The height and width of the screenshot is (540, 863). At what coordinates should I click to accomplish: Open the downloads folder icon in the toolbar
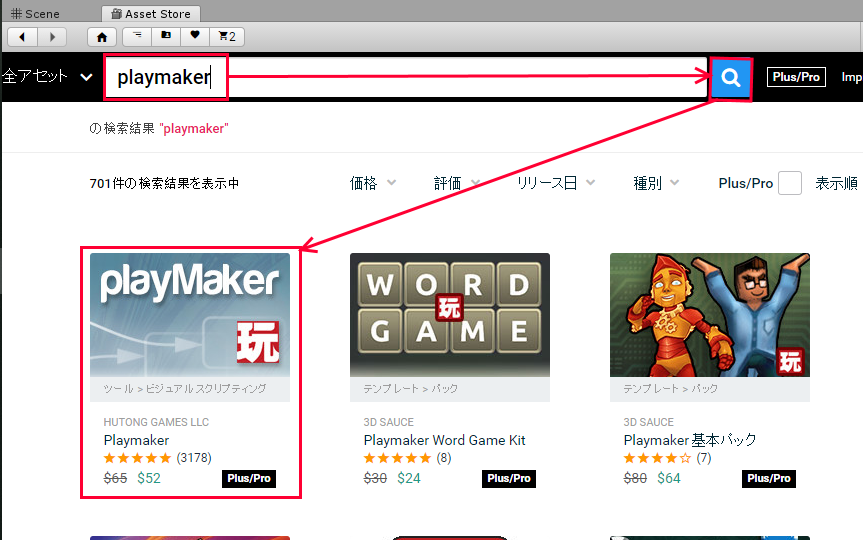[166, 36]
